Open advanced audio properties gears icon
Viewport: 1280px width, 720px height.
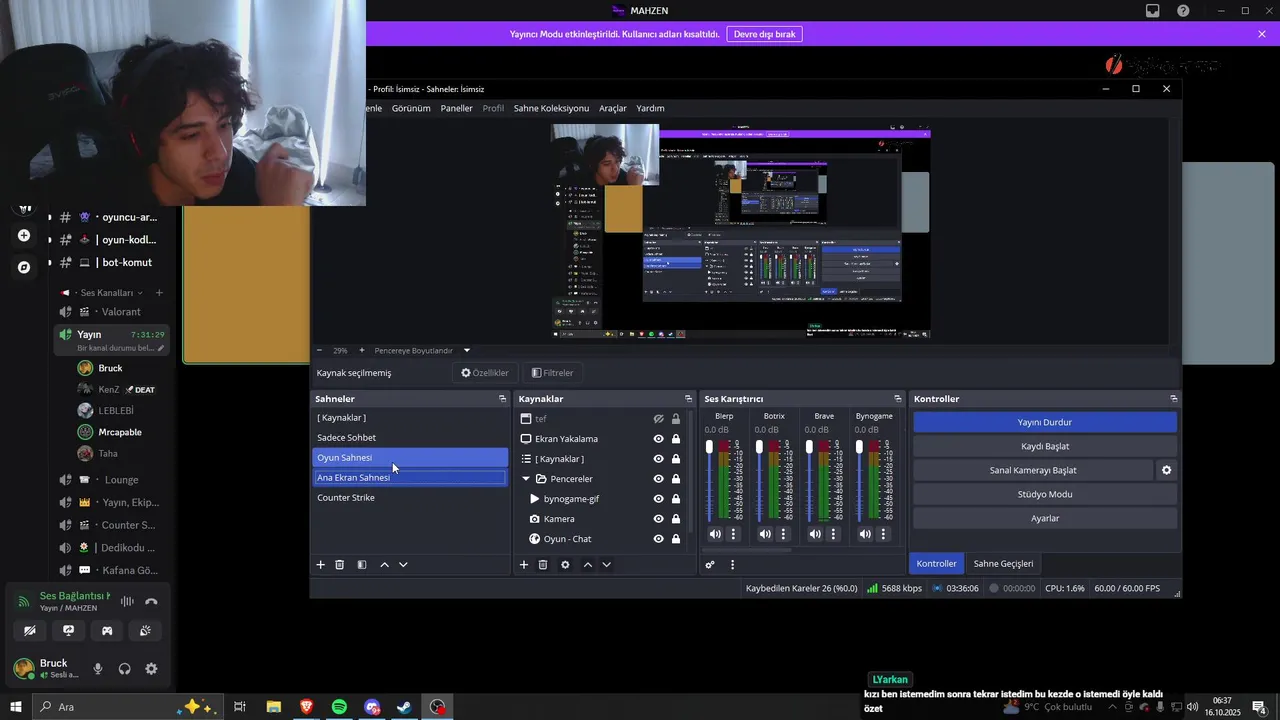(x=710, y=565)
